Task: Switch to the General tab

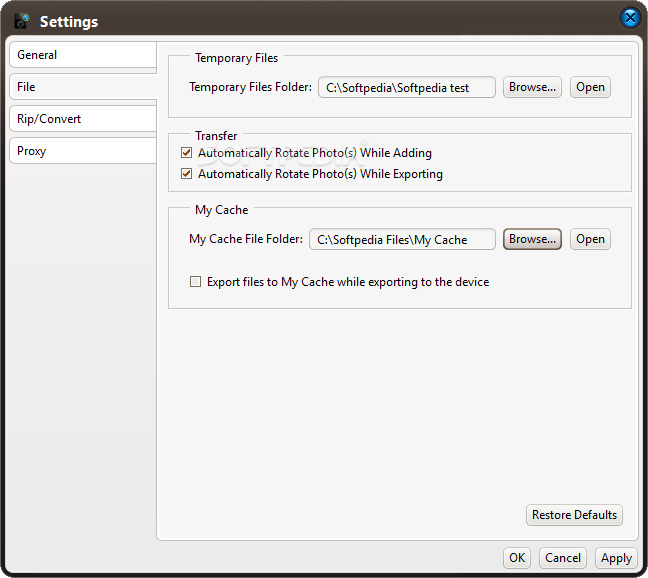Action: (x=83, y=55)
